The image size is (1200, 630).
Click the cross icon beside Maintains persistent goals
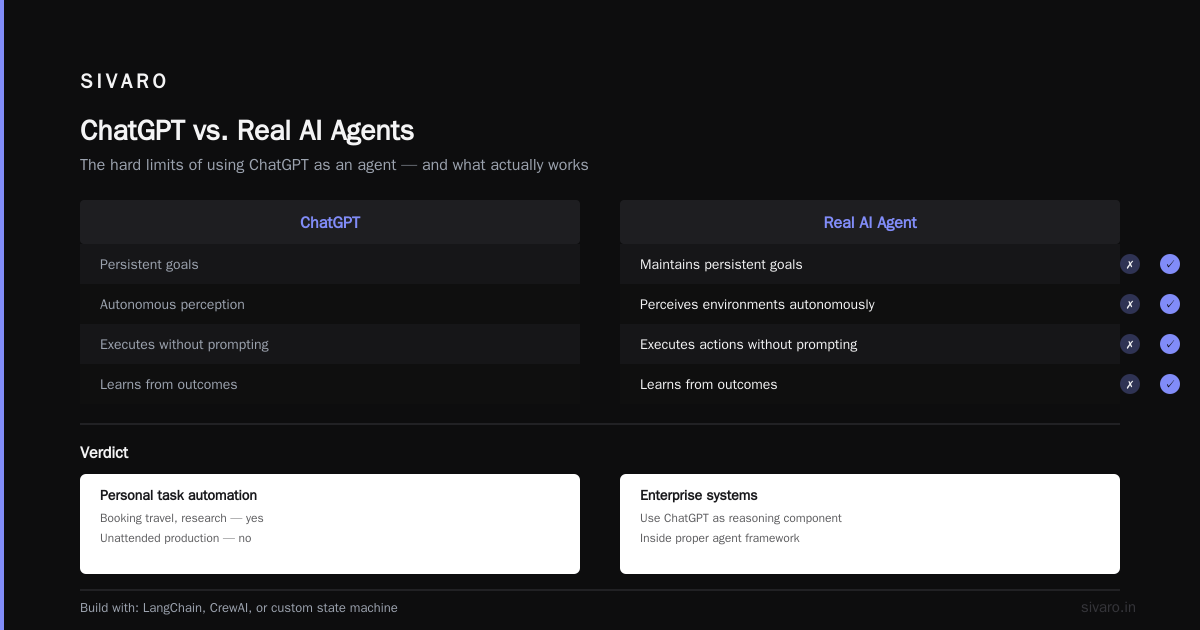(1130, 264)
